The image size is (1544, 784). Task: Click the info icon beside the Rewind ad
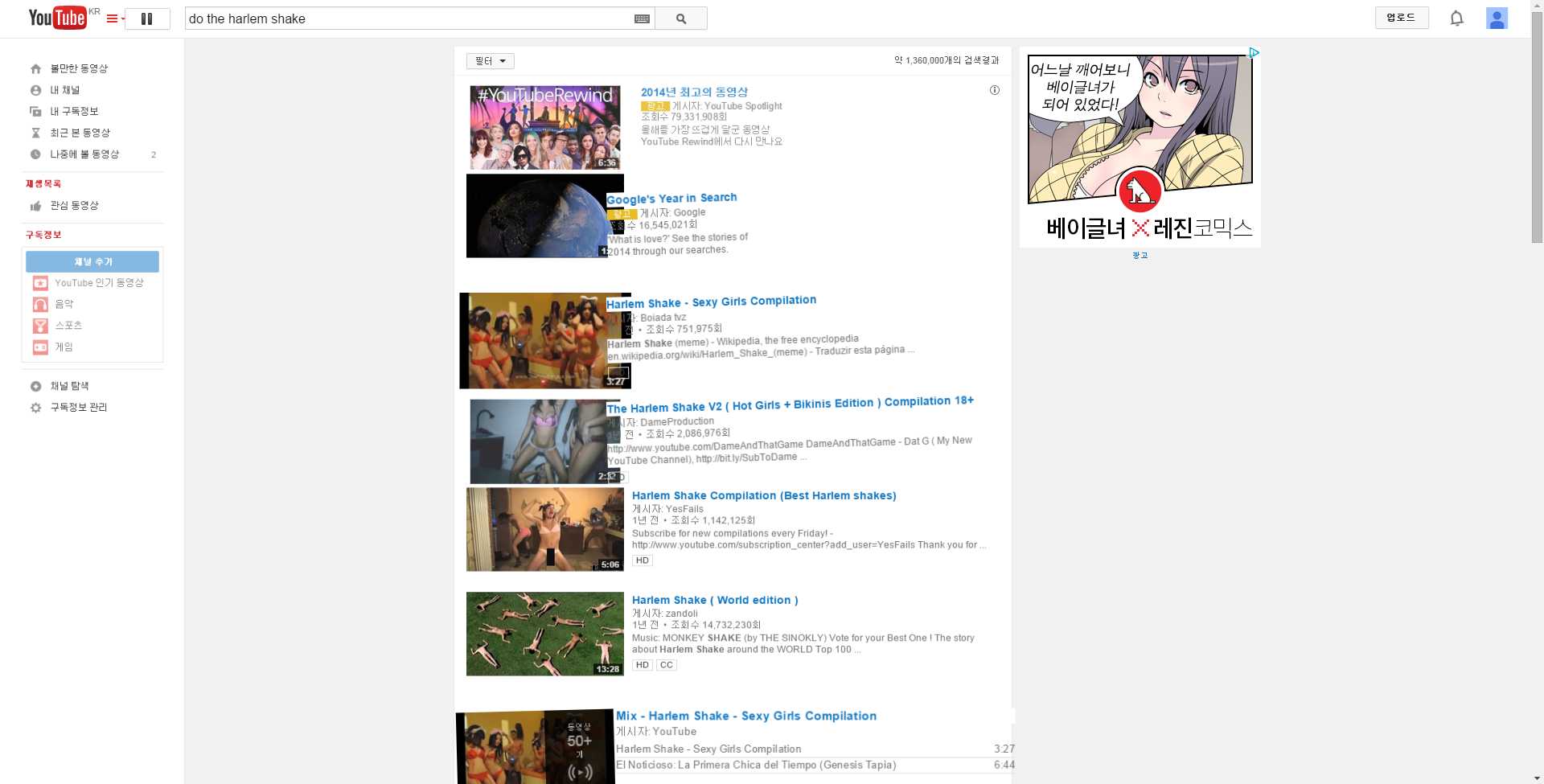point(995,90)
